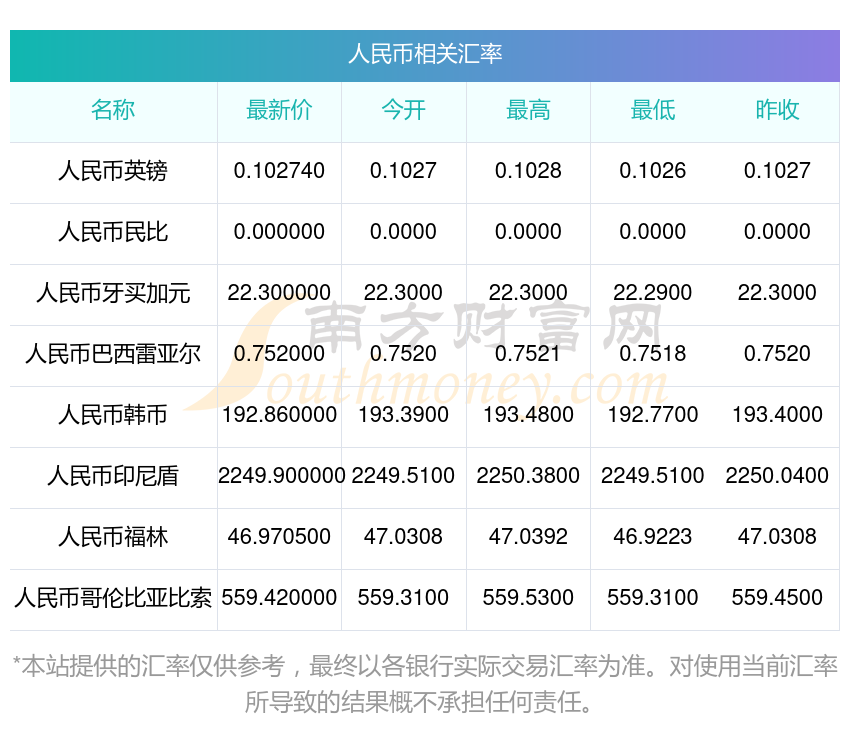Click the 人民币巴西雷亚尔 row name
The image size is (850, 733).
(113, 354)
